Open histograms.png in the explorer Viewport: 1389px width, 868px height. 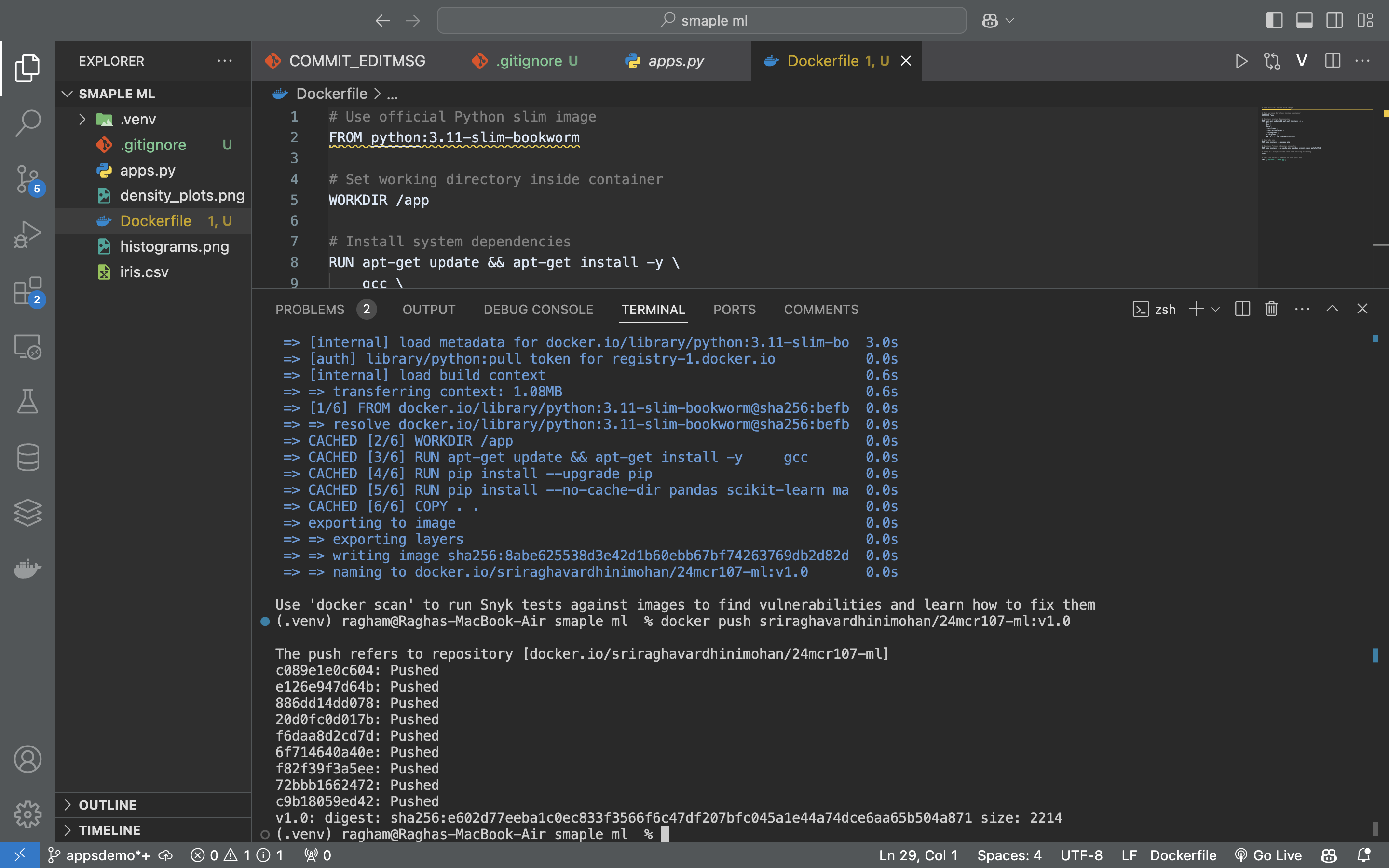[x=153, y=246]
